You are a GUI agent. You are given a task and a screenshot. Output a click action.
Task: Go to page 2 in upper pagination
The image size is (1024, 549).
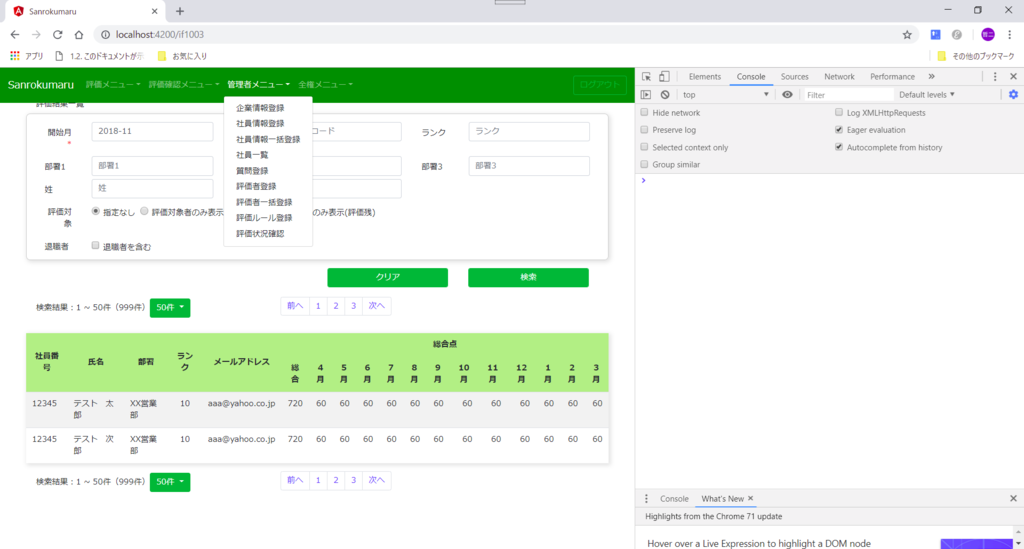336,306
